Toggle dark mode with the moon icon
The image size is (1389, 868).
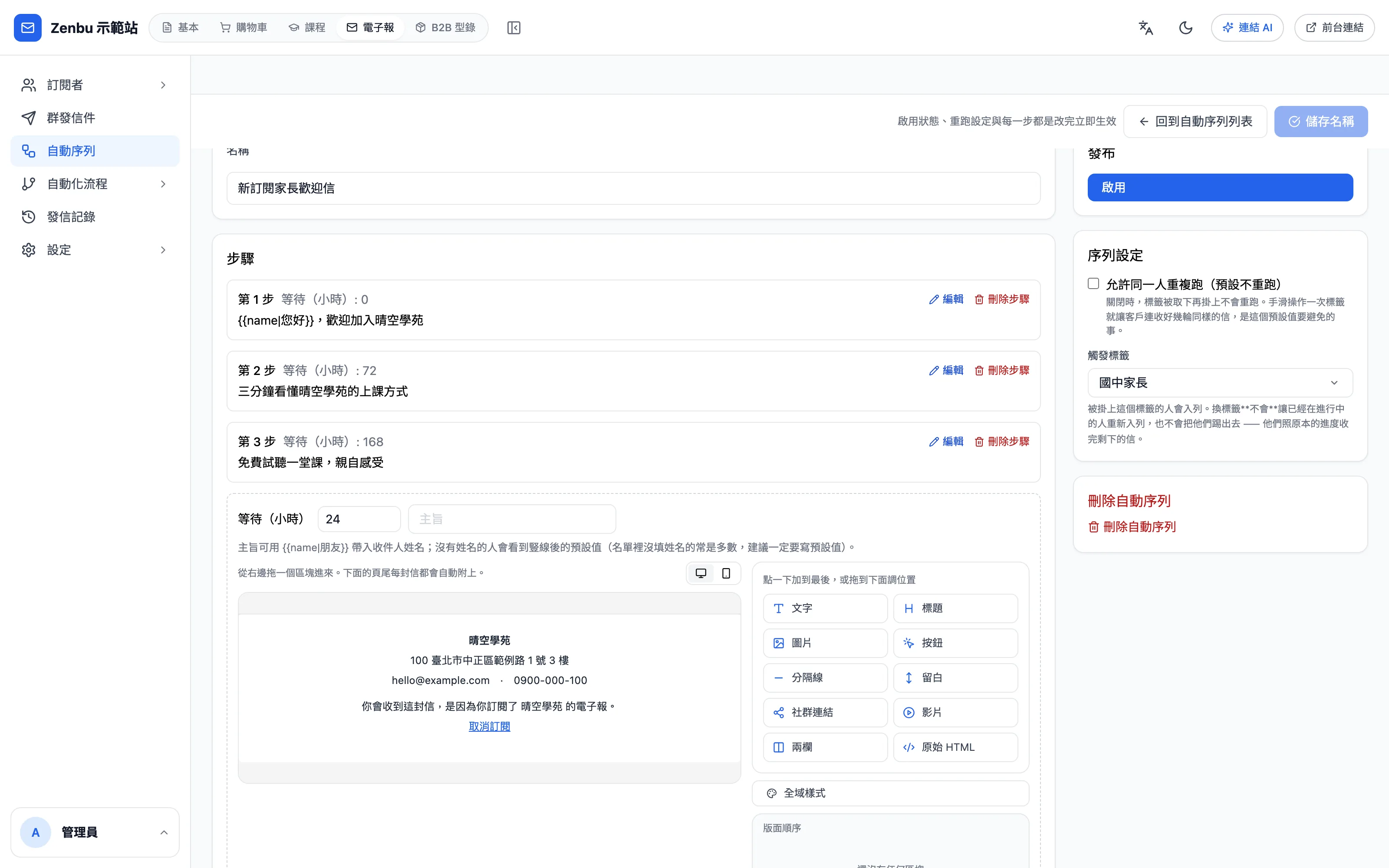tap(1185, 27)
